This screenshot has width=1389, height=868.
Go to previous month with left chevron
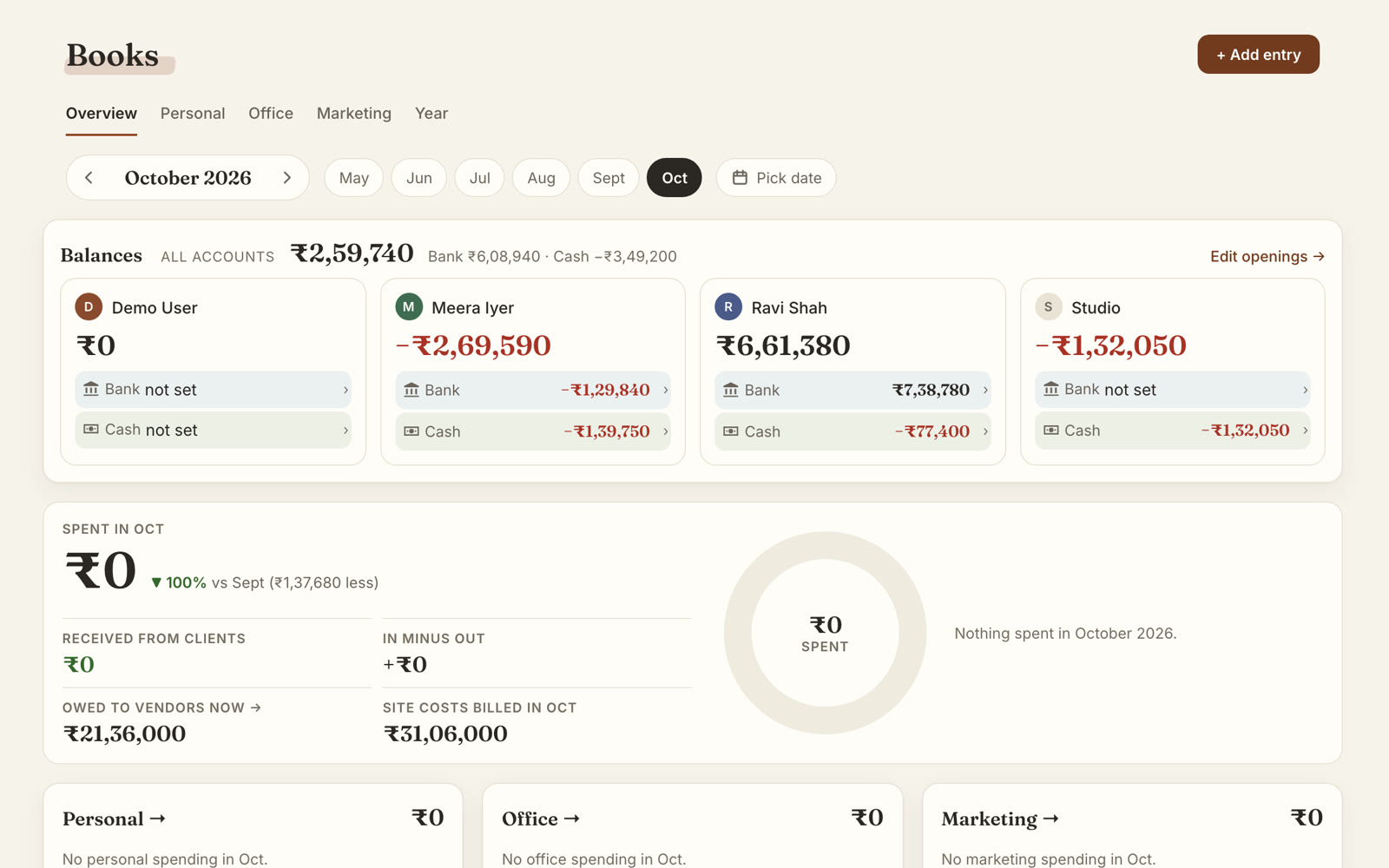point(89,178)
